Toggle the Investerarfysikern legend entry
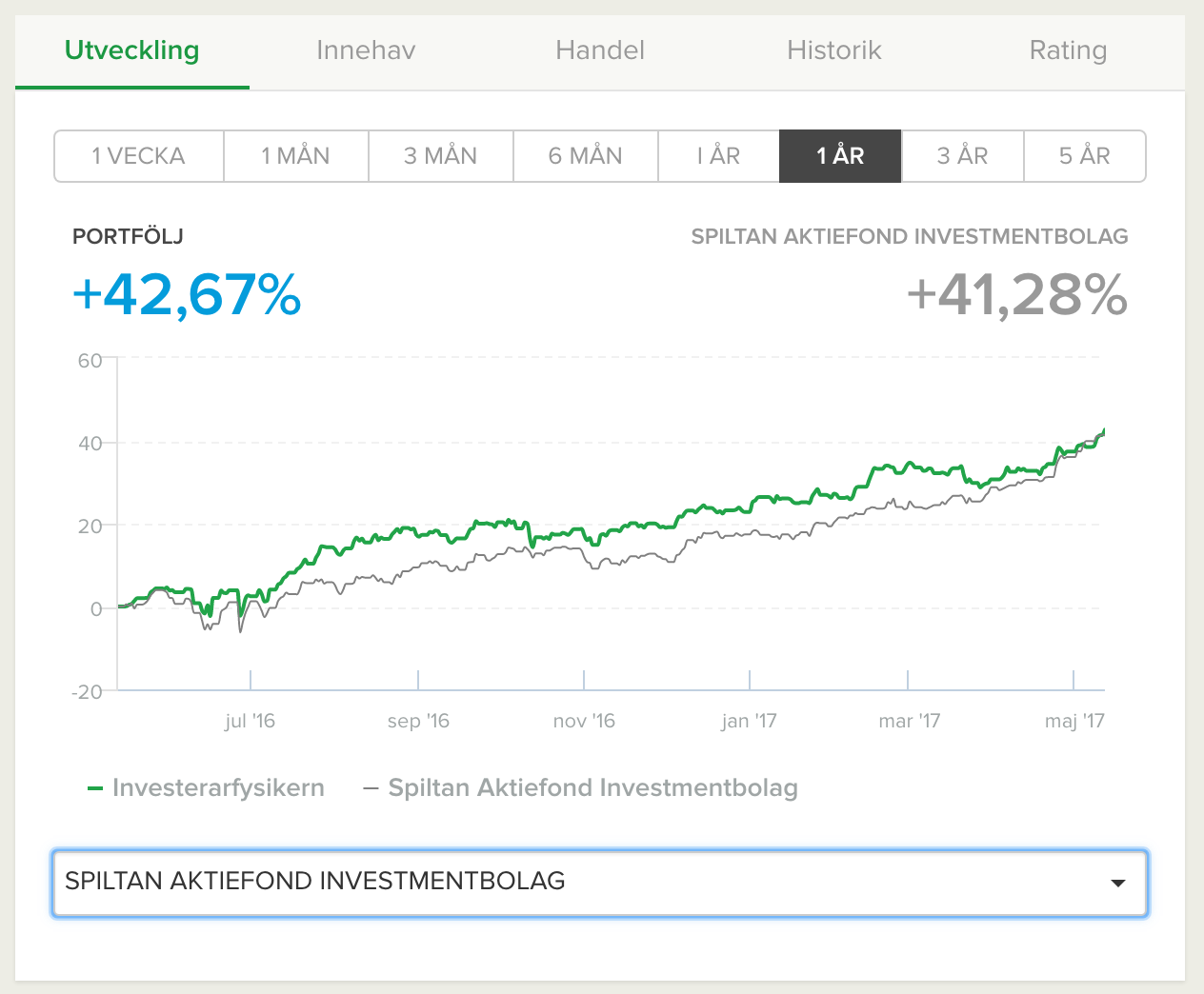 (x=206, y=788)
